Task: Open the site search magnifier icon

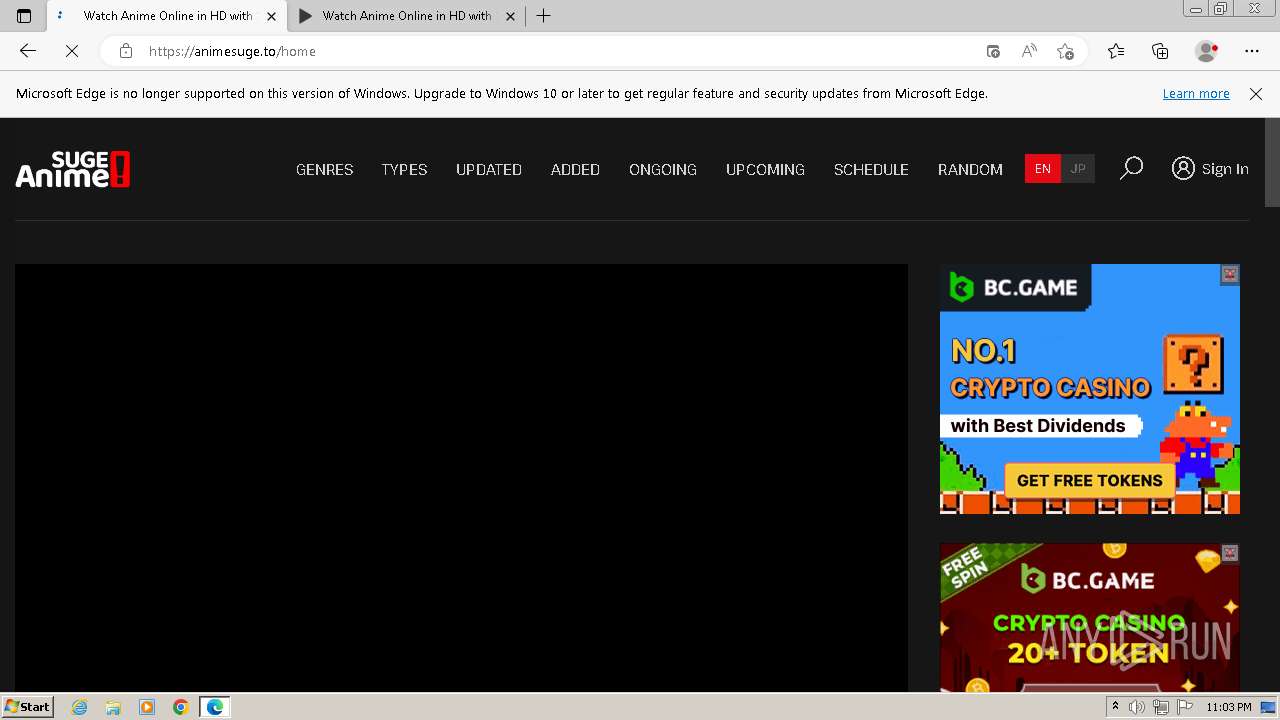Action: point(1131,168)
